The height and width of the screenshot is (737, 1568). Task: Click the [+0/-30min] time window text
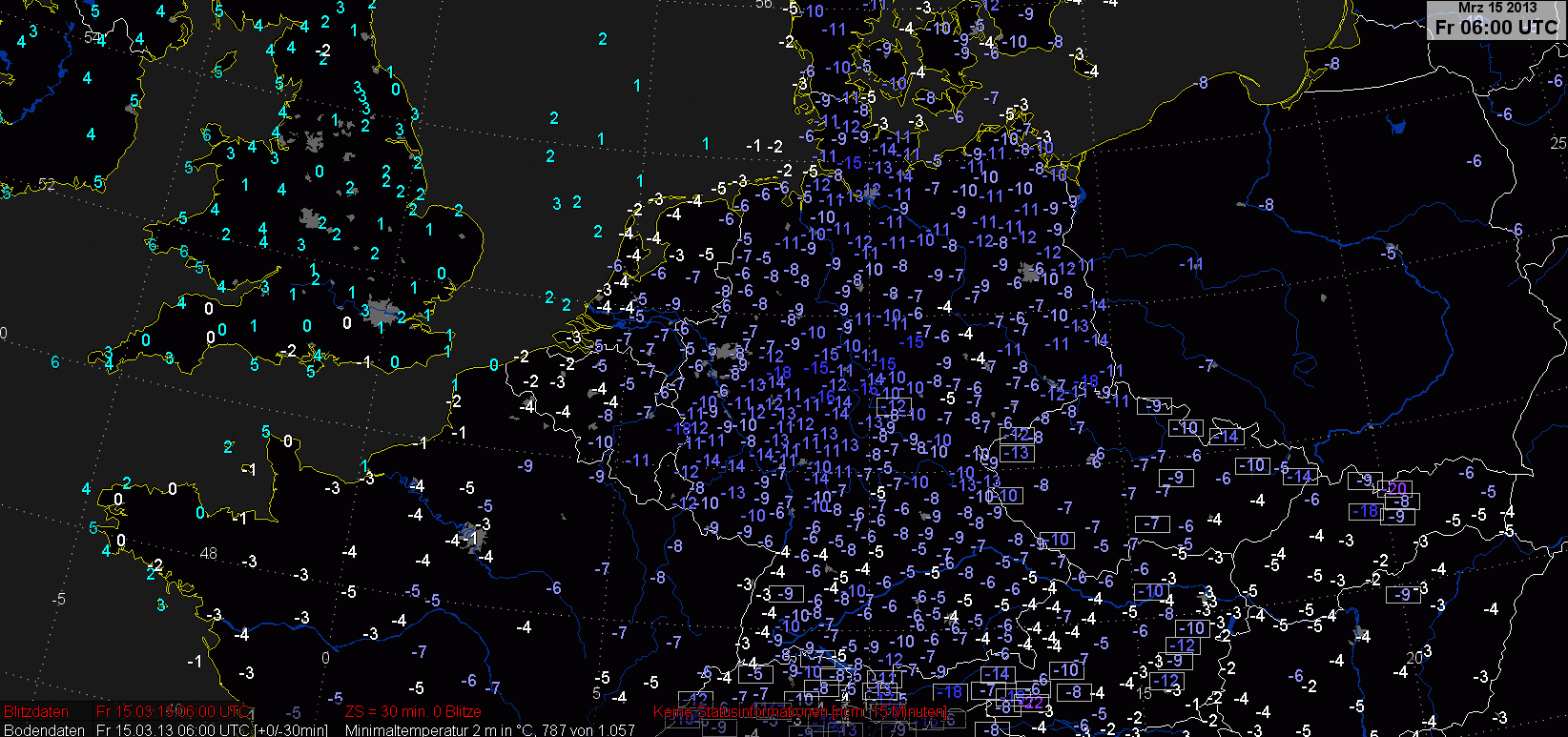291,729
